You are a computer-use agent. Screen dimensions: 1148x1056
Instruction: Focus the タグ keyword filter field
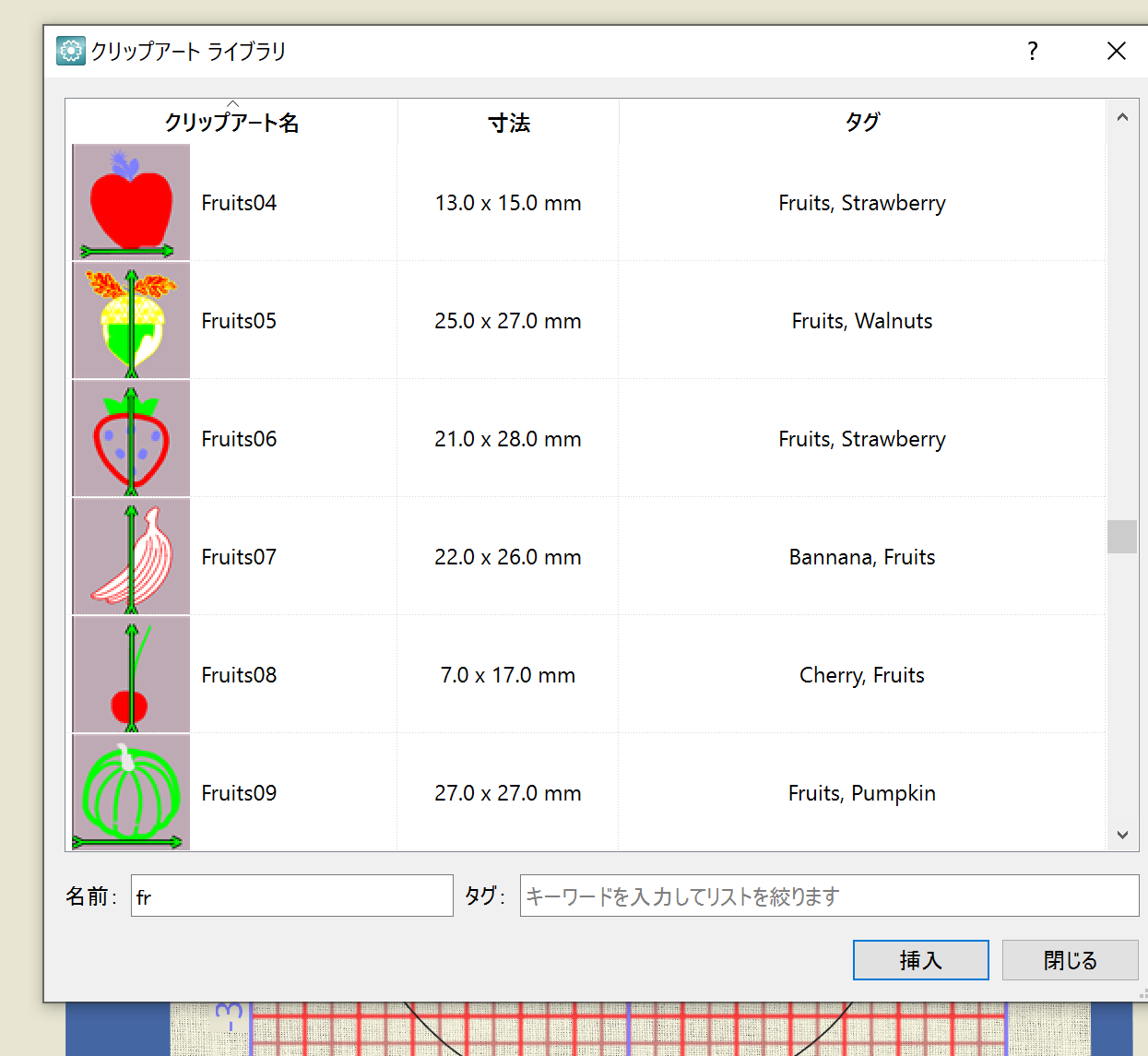point(828,896)
